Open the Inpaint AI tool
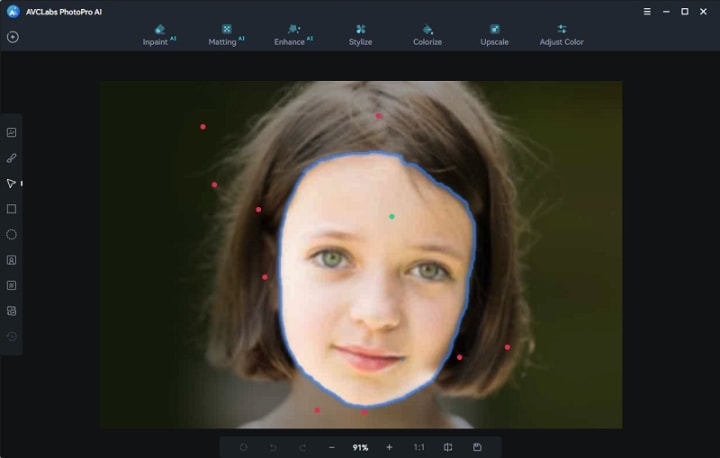 [159, 35]
